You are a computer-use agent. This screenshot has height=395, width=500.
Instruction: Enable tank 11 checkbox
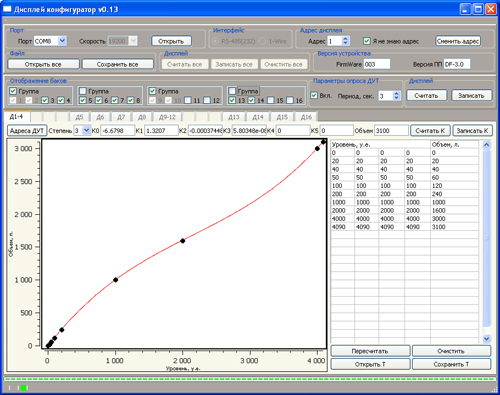point(188,100)
